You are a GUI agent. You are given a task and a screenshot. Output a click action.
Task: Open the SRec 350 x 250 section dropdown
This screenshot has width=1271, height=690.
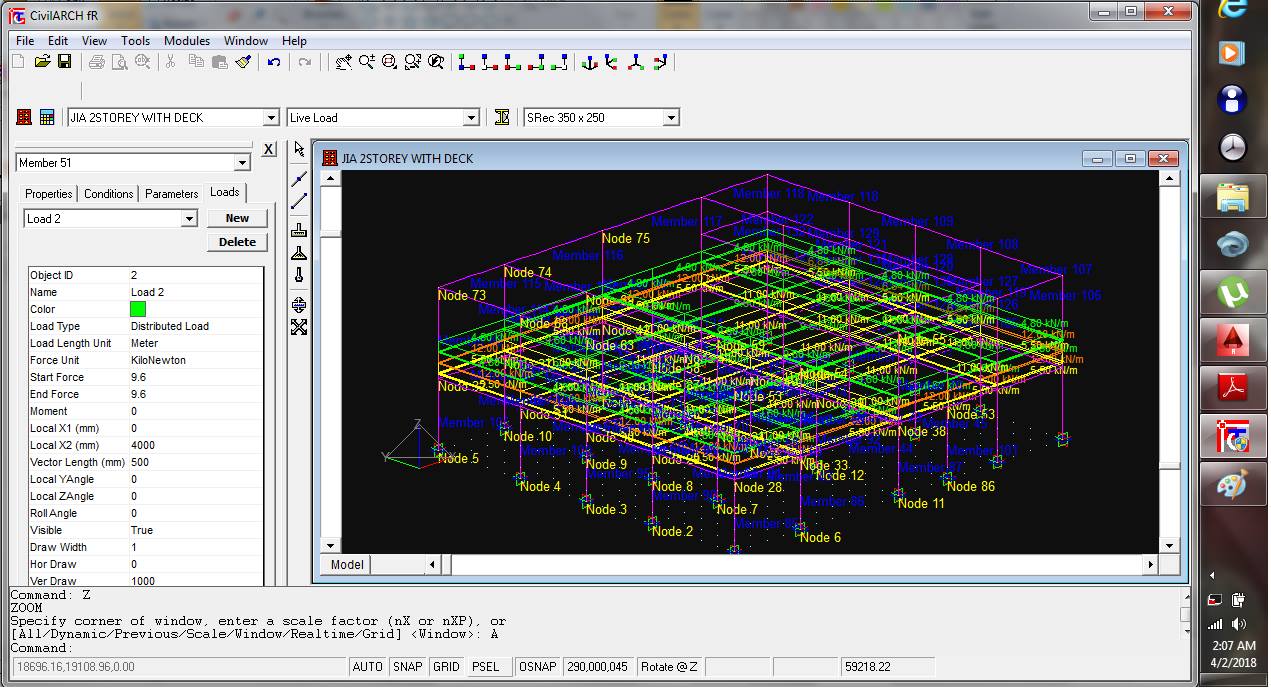(671, 118)
